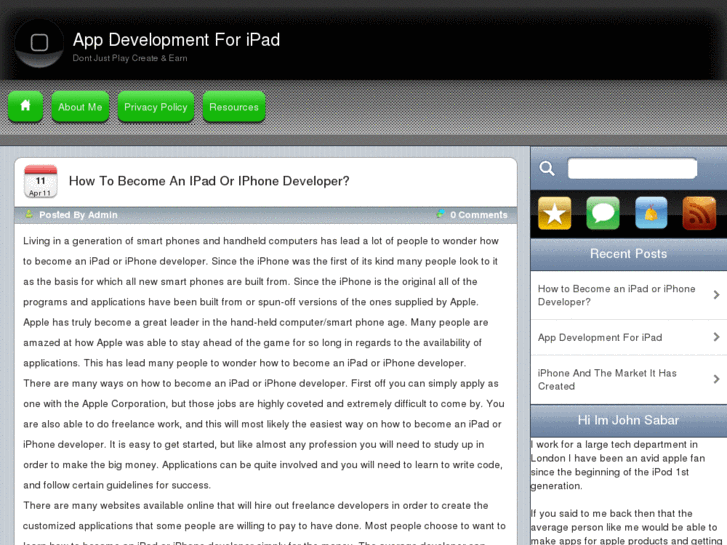Open the Resources page
The width and height of the screenshot is (727, 545).
point(234,107)
